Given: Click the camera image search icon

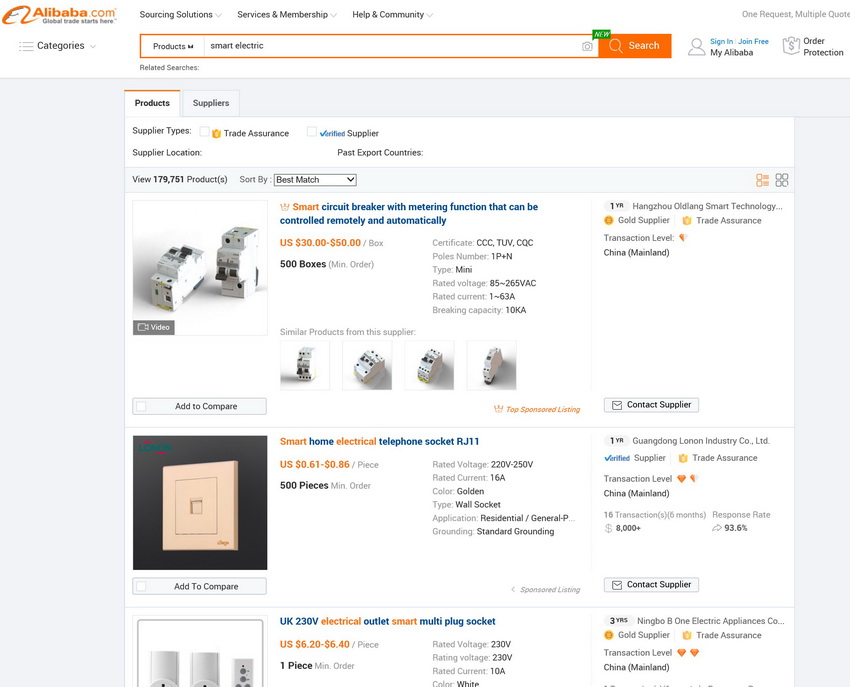Looking at the screenshot, I should click(587, 46).
